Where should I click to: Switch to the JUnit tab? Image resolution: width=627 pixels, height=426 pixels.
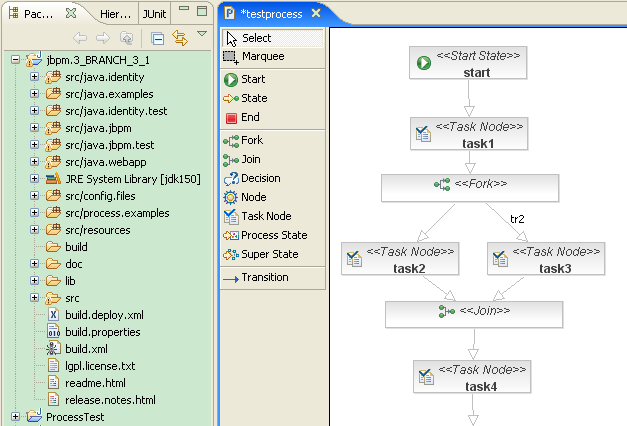(154, 14)
